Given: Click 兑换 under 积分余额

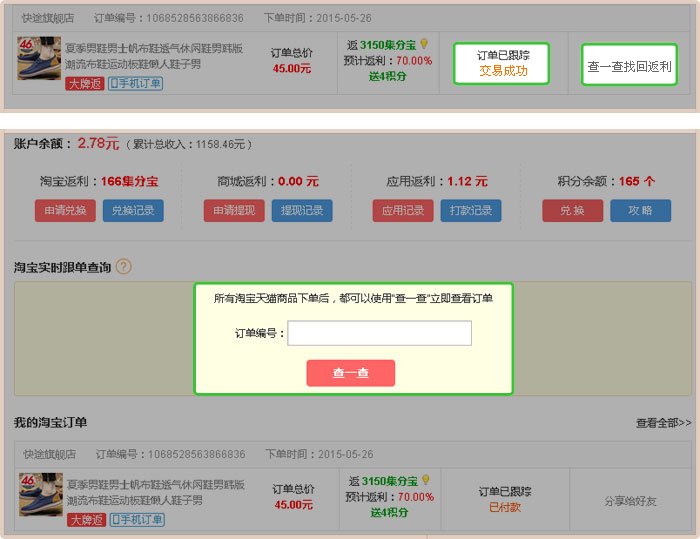Looking at the screenshot, I should (573, 211).
